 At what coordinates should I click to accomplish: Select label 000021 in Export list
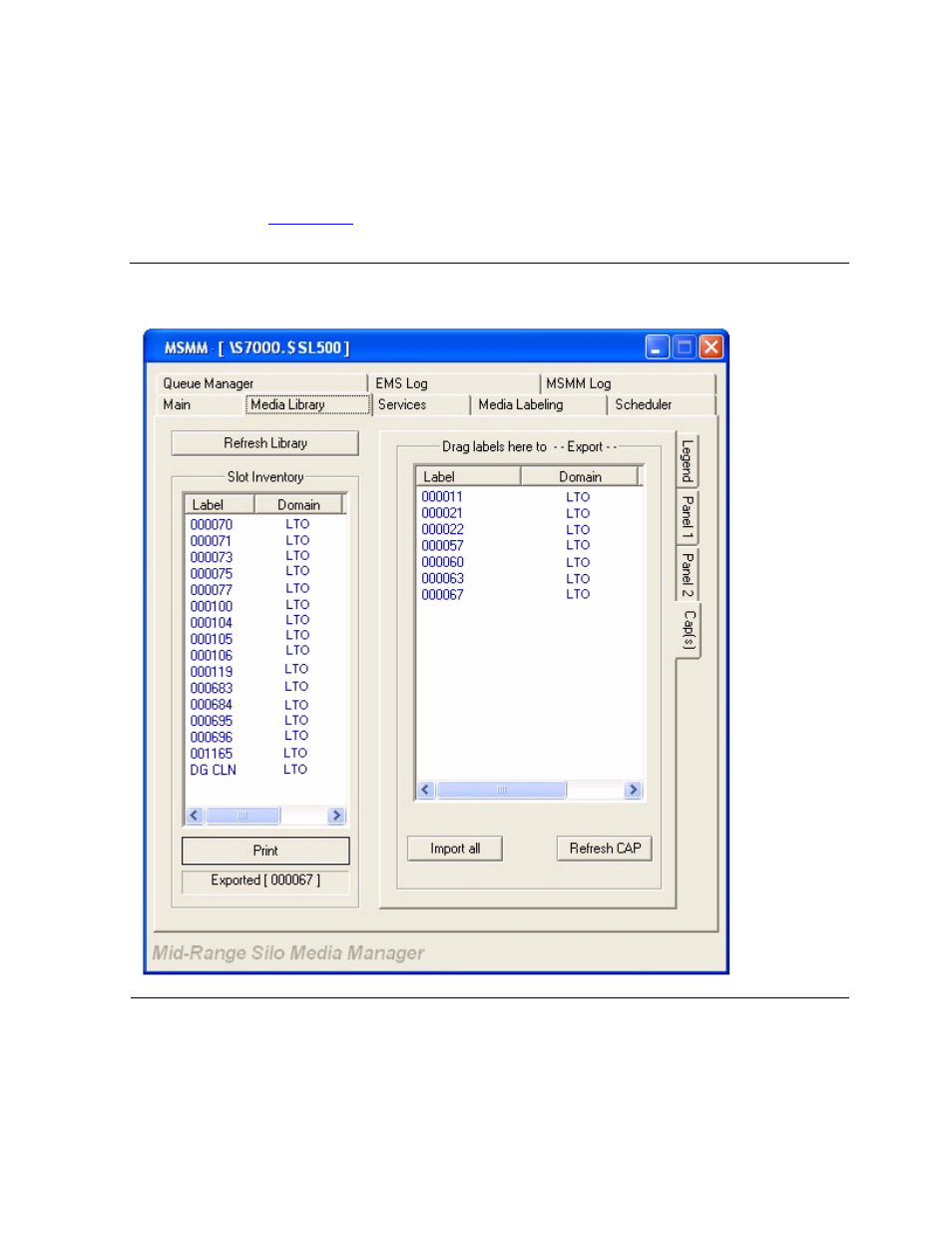click(442, 513)
